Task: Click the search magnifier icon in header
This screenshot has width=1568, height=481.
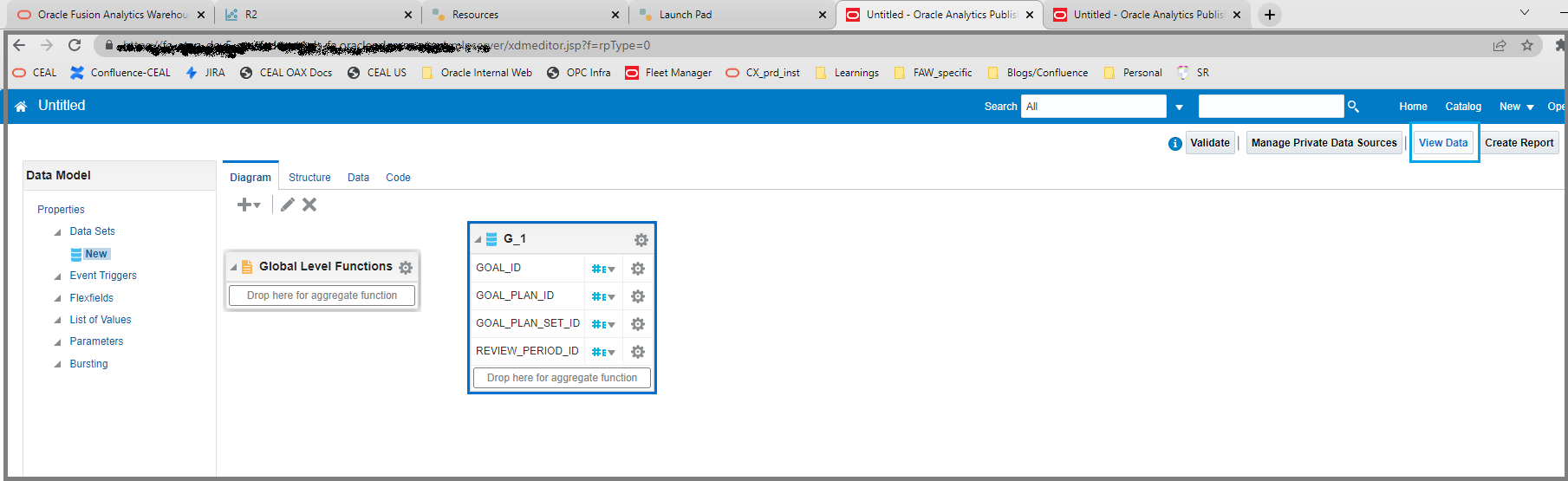Action: tap(1353, 107)
